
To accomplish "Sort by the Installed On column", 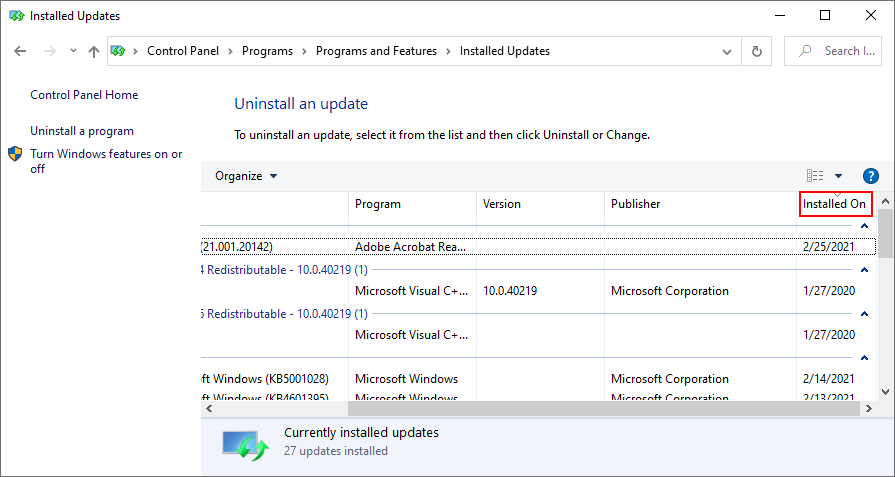I will pos(834,204).
